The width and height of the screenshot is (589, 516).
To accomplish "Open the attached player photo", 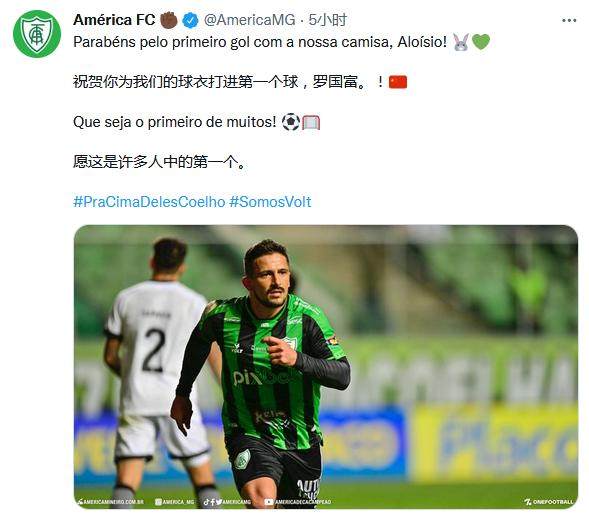I will point(326,367).
